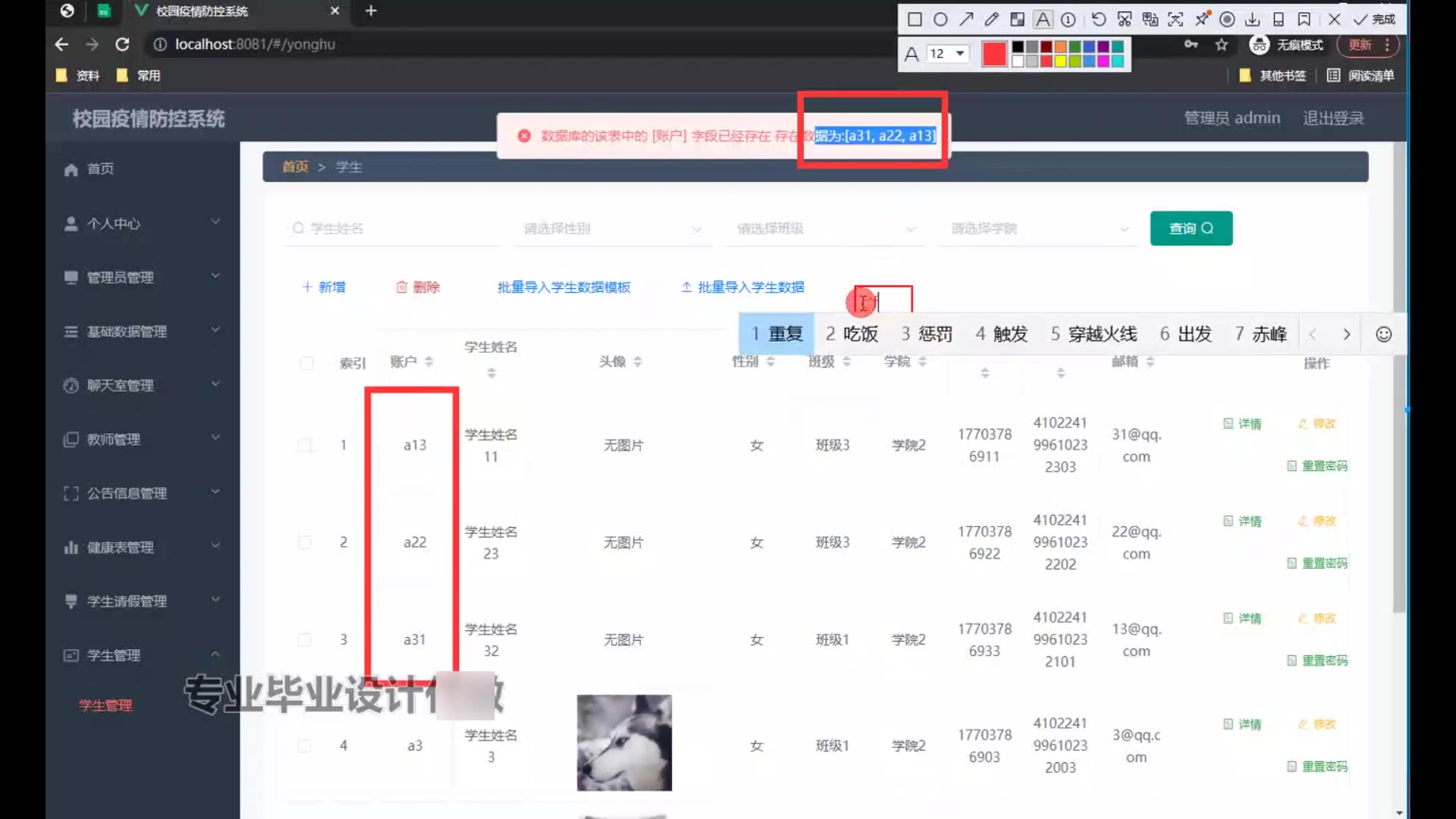Expand the 管理员管理 sidebar menu
Image resolution: width=1456 pixels, height=819 pixels.
click(x=143, y=278)
